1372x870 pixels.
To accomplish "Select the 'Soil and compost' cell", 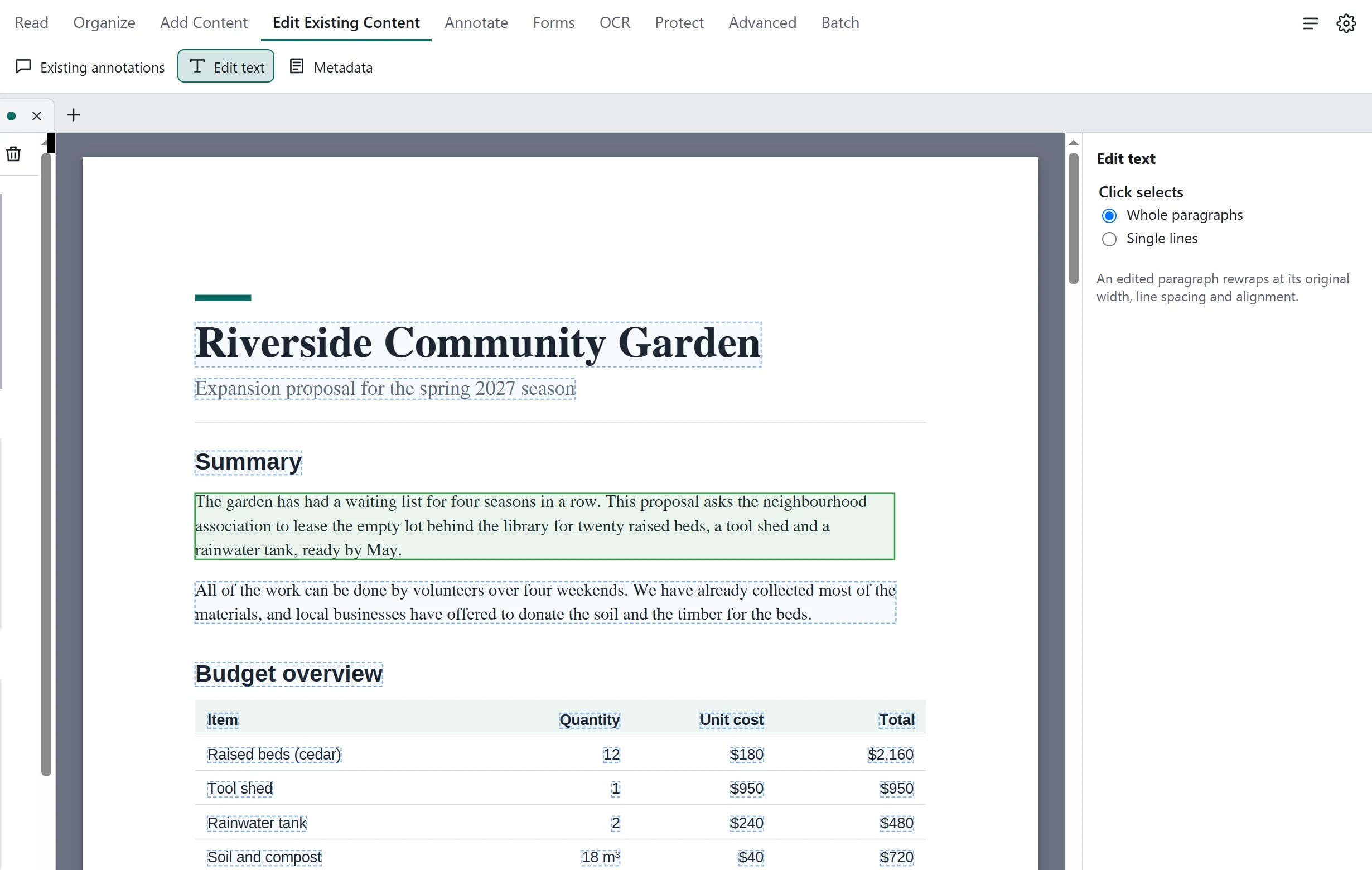I will pos(264,858).
